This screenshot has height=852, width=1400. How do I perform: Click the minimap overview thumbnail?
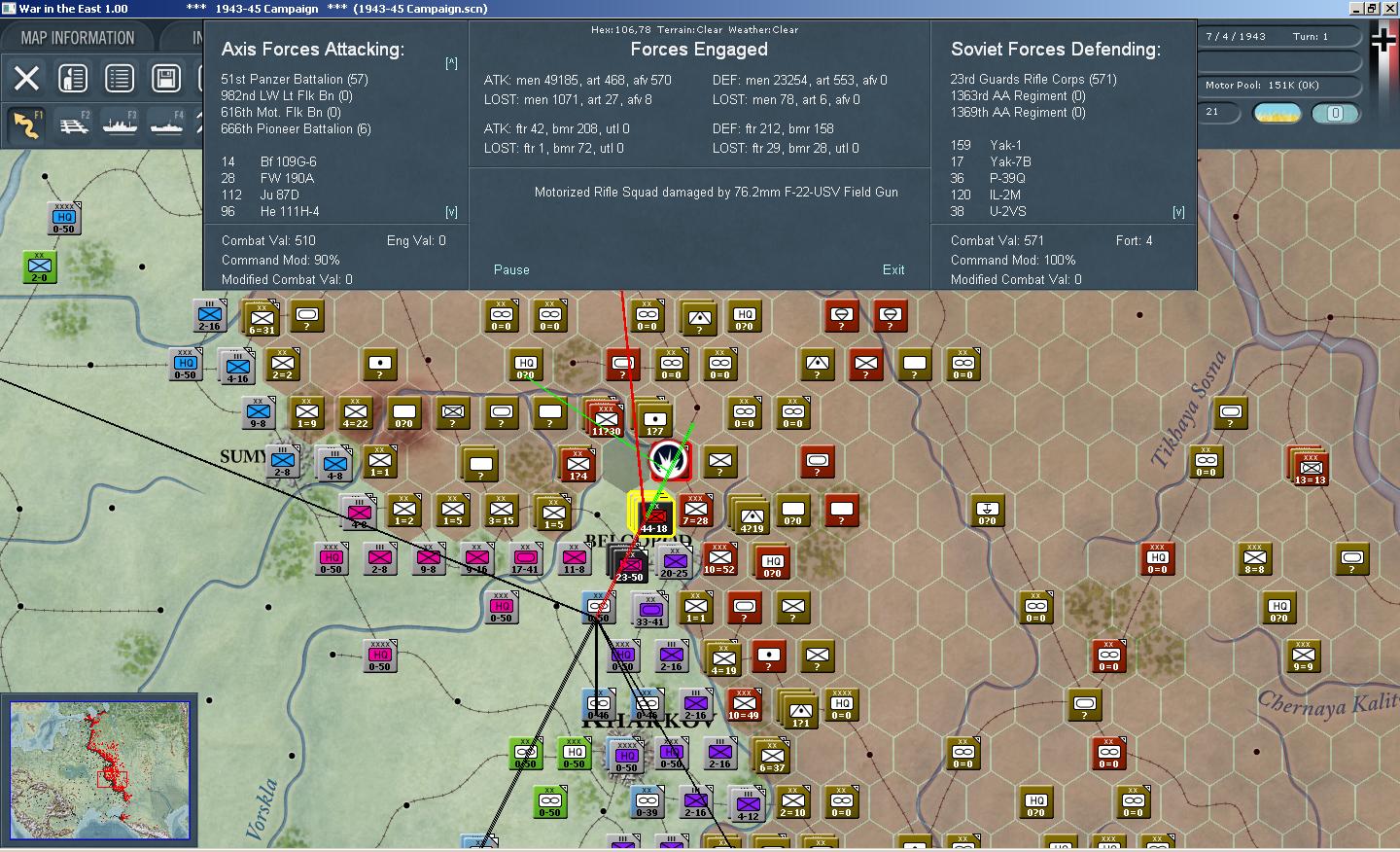pos(100,769)
